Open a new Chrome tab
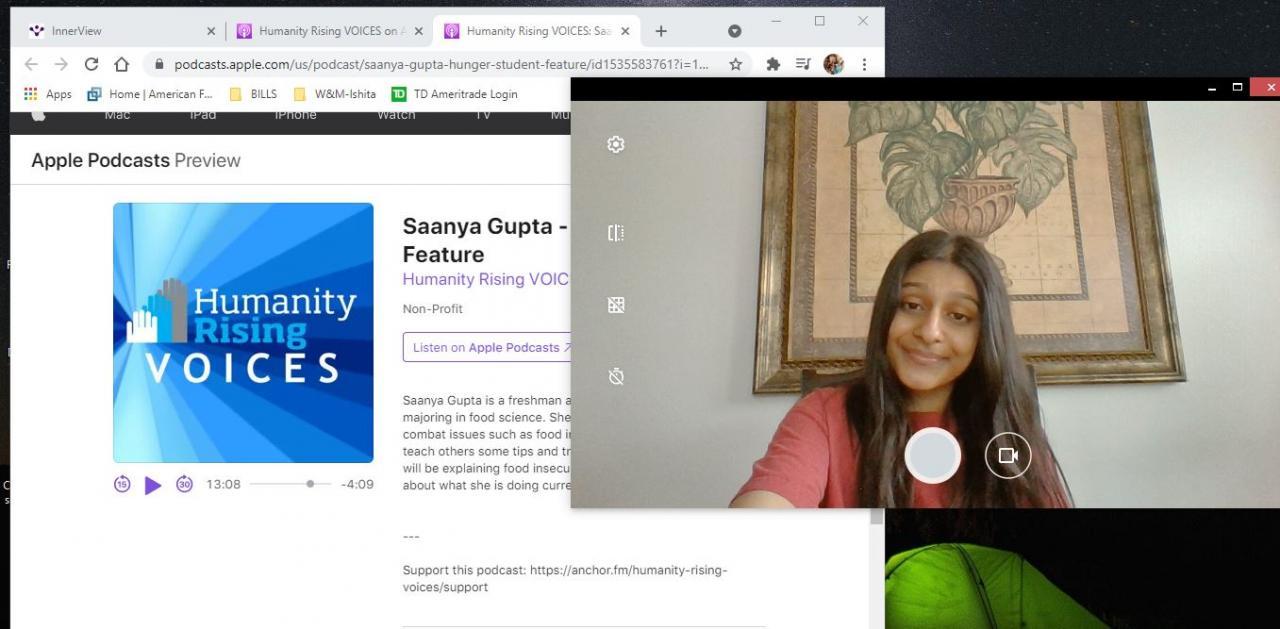 pyautogui.click(x=661, y=31)
